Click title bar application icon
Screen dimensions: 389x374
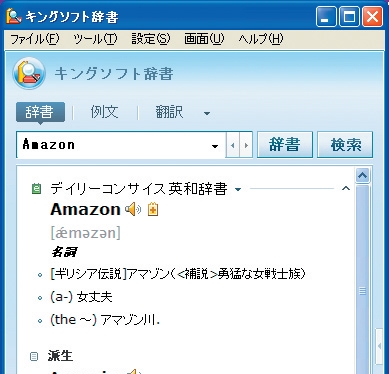point(14,16)
